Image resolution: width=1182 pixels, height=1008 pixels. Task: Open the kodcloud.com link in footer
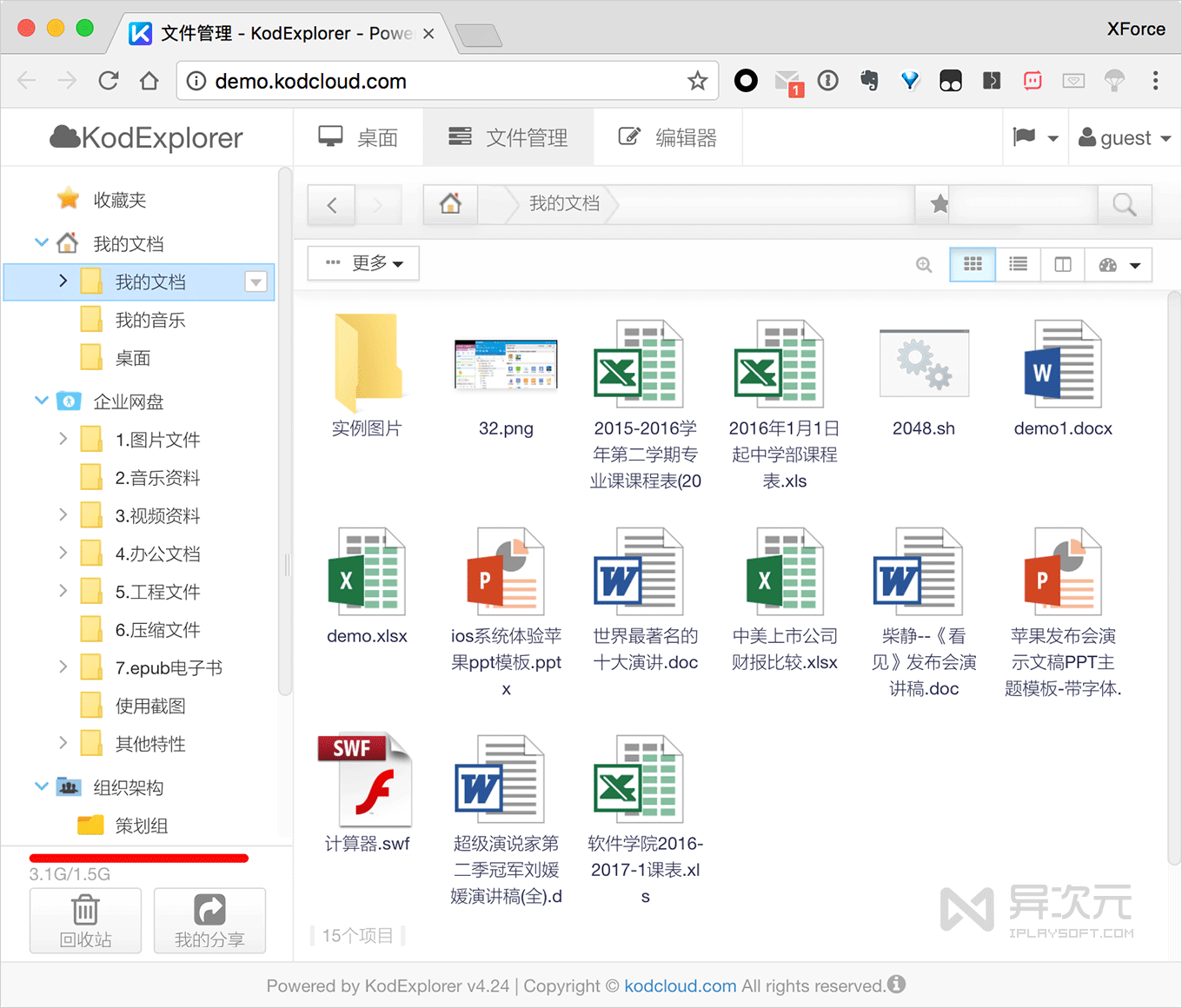point(680,985)
